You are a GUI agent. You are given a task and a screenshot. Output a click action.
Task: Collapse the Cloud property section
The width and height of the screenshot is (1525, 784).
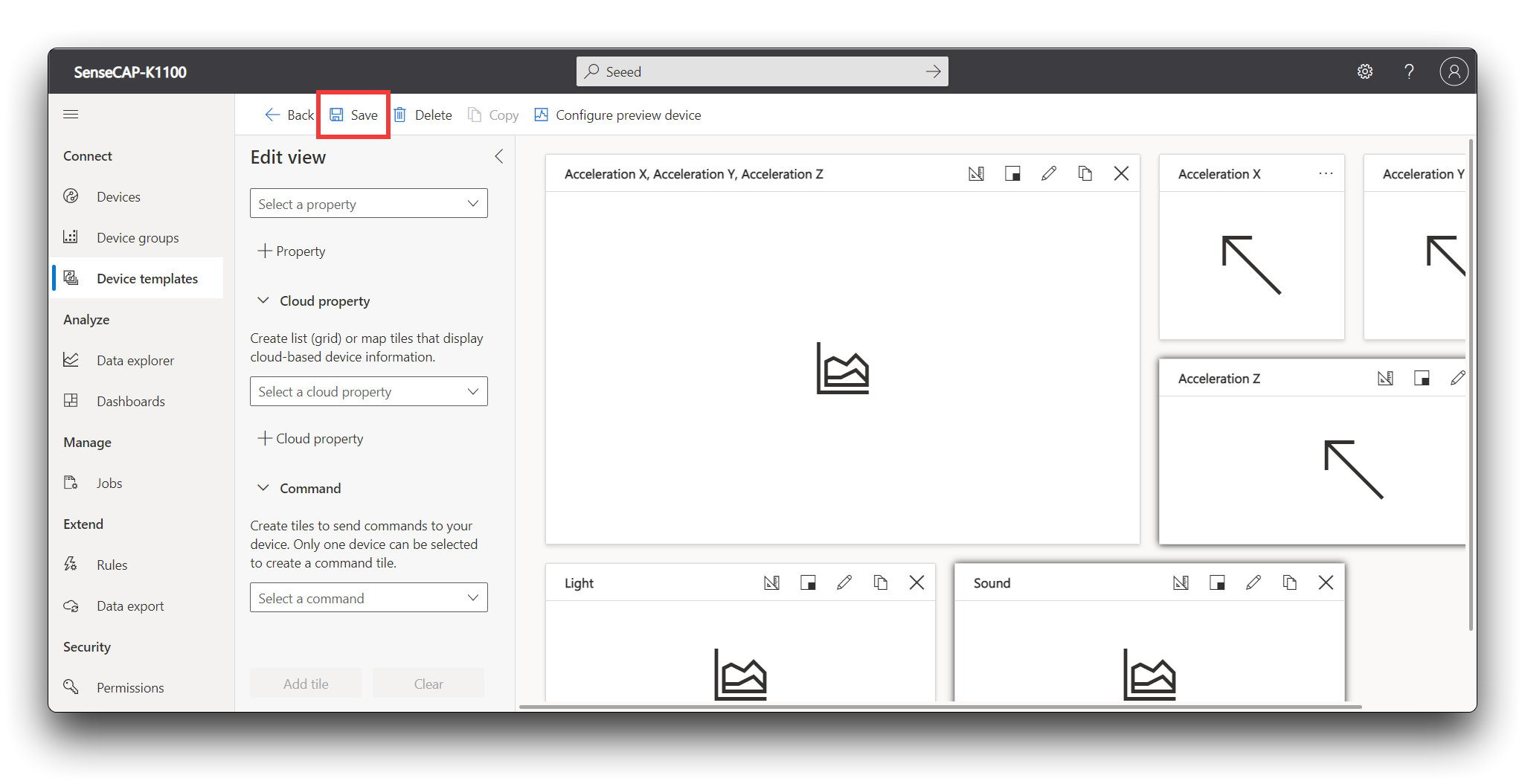point(263,301)
